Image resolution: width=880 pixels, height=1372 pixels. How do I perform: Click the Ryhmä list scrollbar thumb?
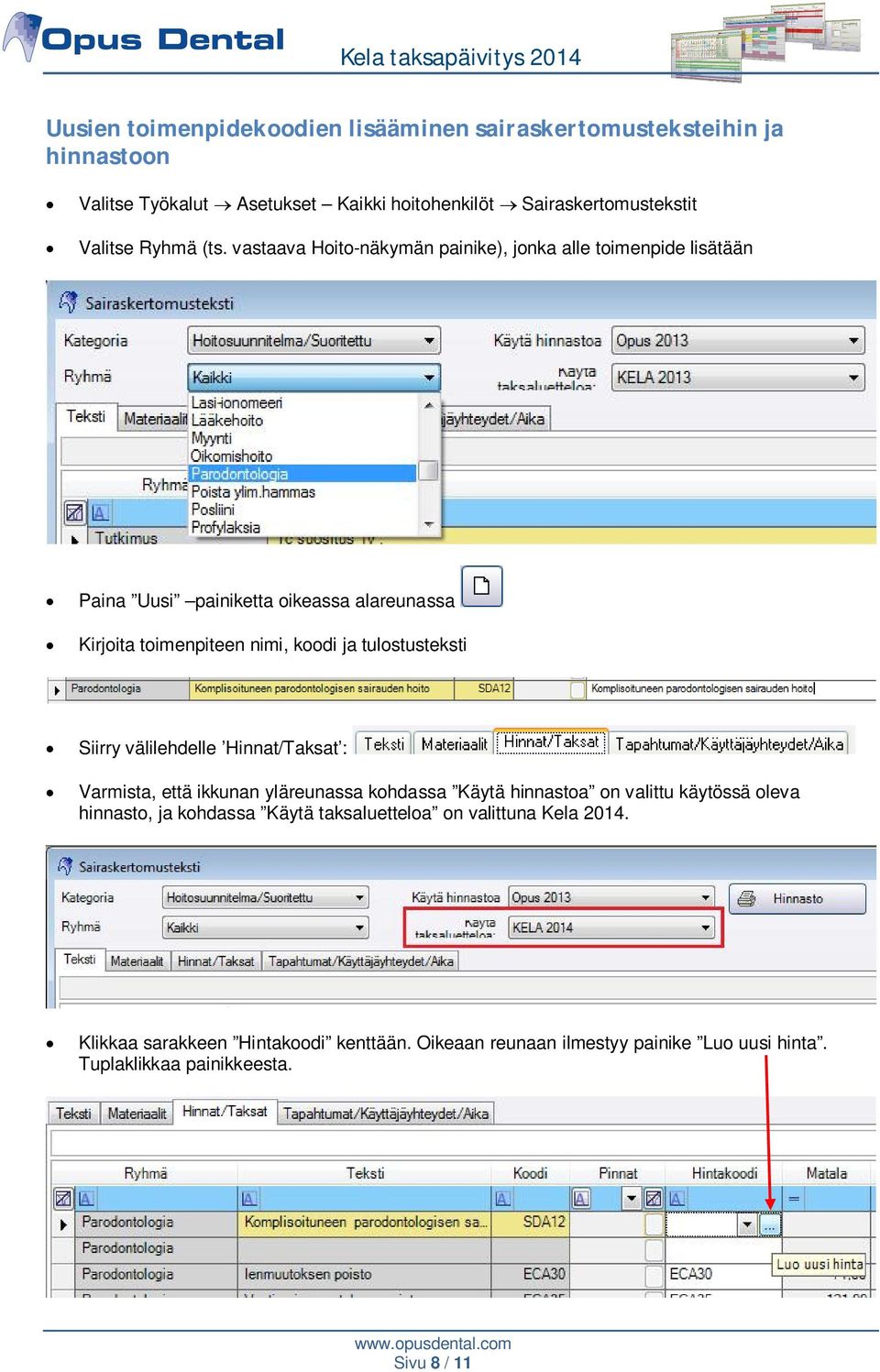[x=428, y=471]
